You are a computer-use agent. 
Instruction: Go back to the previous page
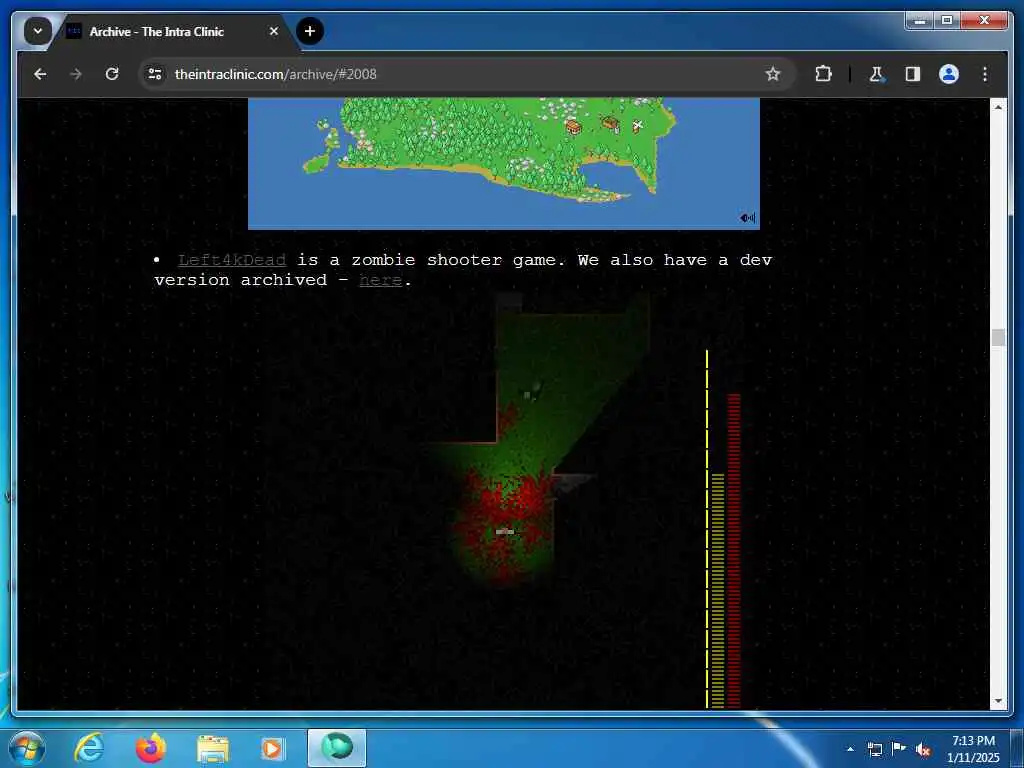(x=40, y=74)
